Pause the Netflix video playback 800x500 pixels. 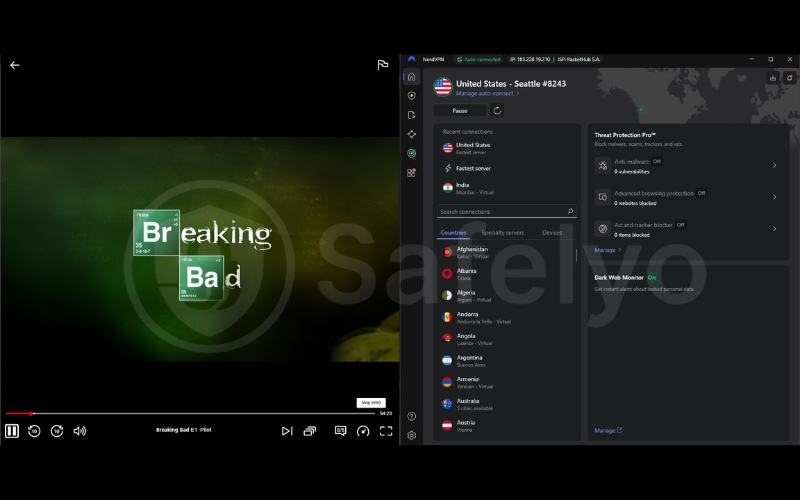point(12,431)
